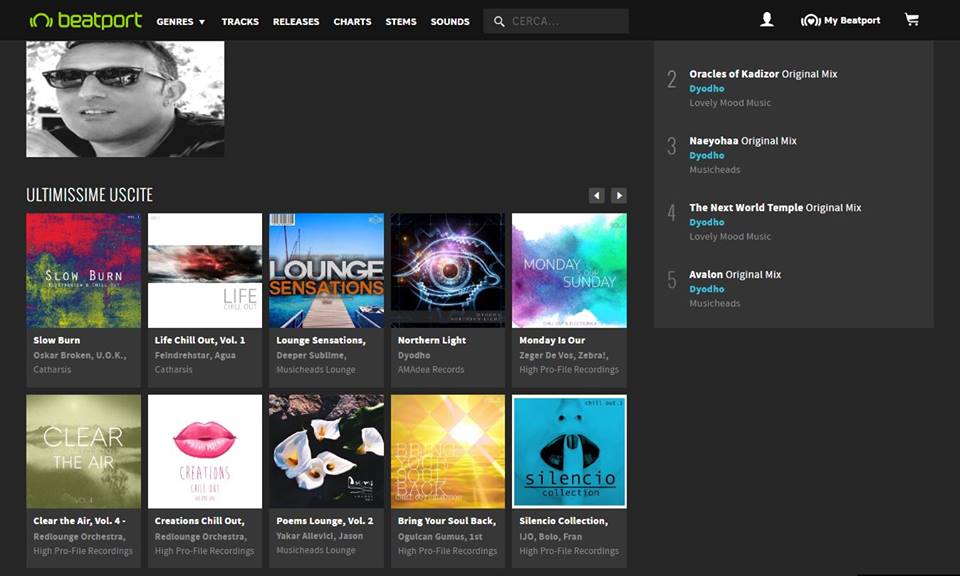Open the Creations Chill Out title link
The image size is (960, 576).
[200, 521]
